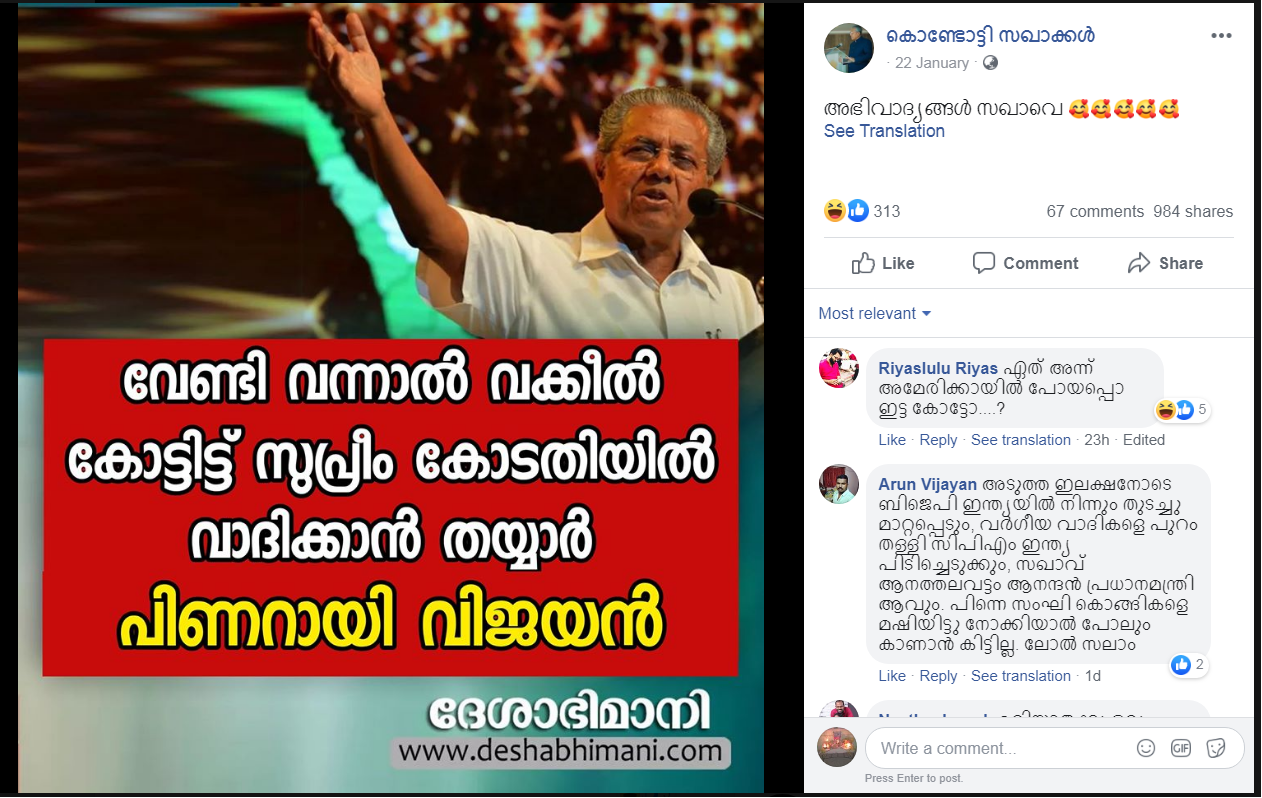
Task: Like Arun Vijayan's comment
Action: (x=892, y=676)
